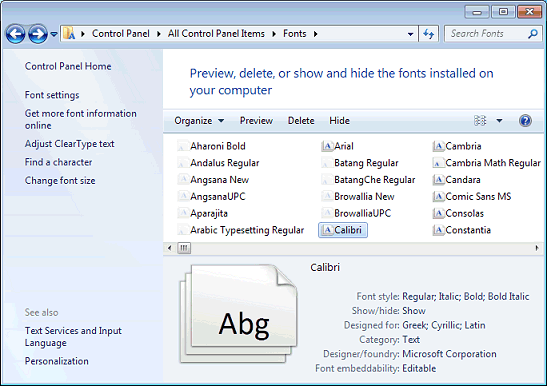Click the horizontal scrollbar left arrow
This screenshot has width=547, height=386.
pos(170,248)
